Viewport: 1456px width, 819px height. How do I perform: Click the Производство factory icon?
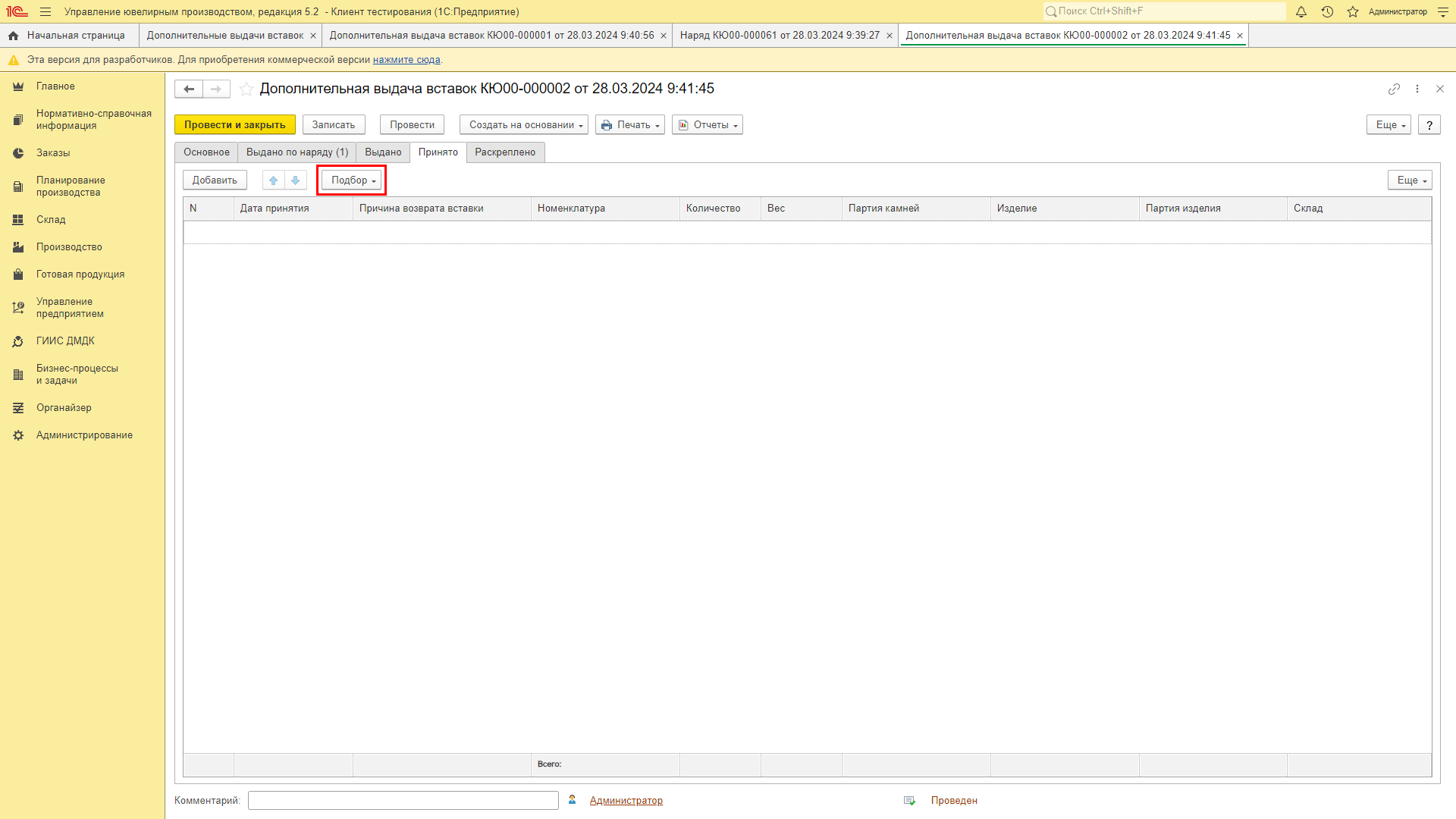click(x=18, y=247)
